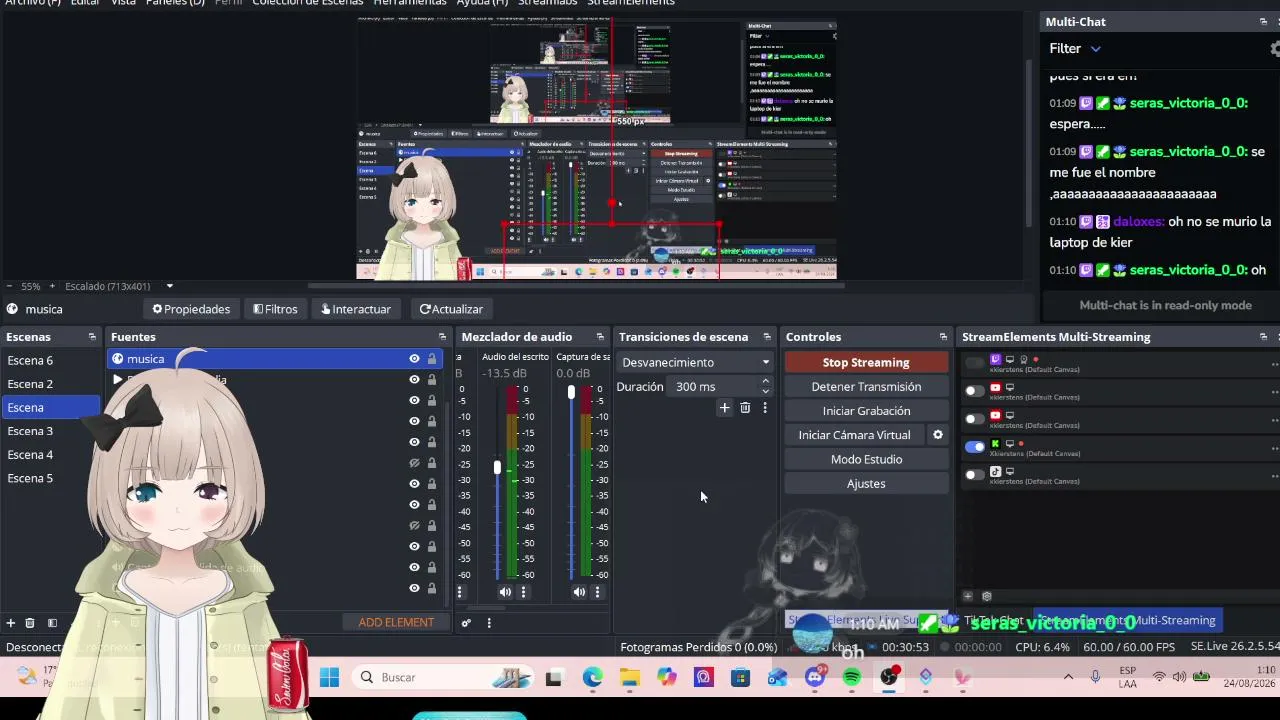Pop out the Multi-Chat dock

click(1263, 22)
